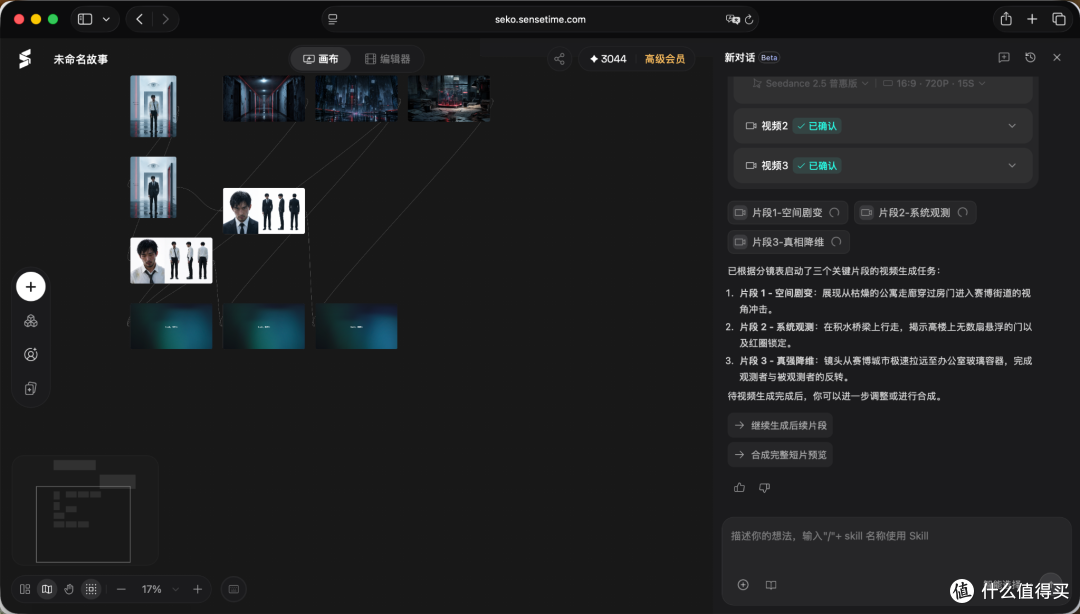Reload the page with refresh icon
This screenshot has height=614, width=1080.
coord(749,19)
